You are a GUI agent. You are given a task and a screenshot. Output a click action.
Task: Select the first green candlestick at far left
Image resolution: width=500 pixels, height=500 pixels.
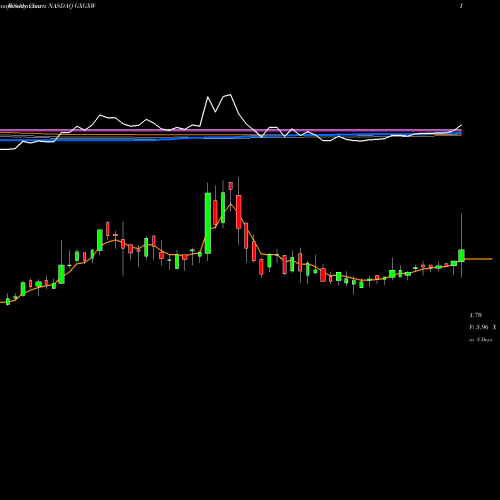pyautogui.click(x=8, y=301)
